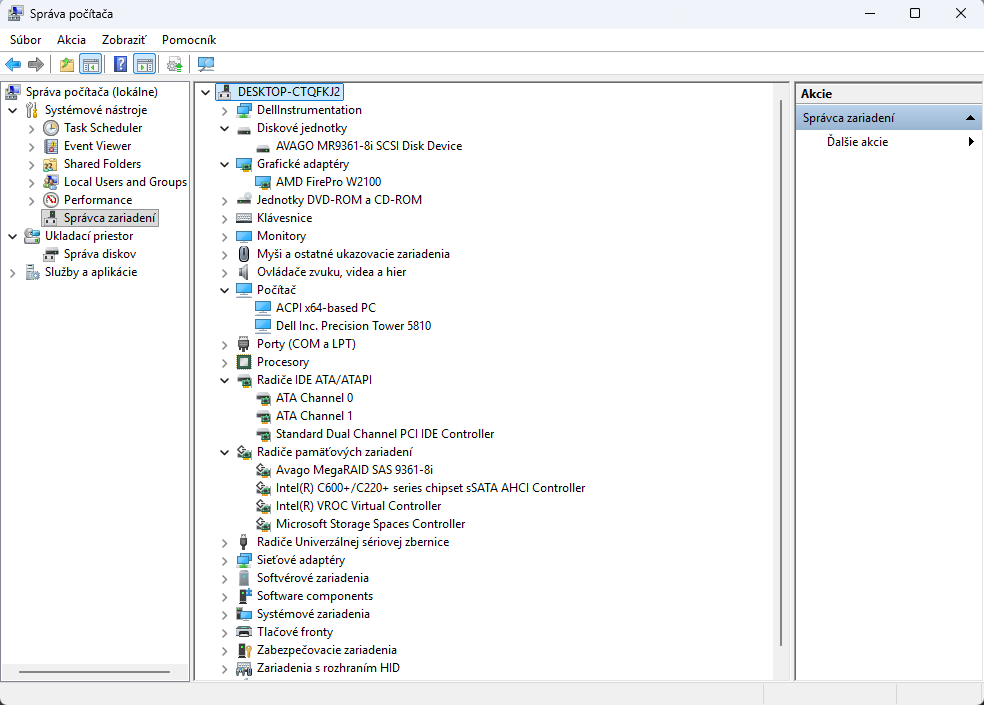Click the monitor with magnifier toolbar icon
Viewport: 984px width, 705px height.
(x=205, y=63)
